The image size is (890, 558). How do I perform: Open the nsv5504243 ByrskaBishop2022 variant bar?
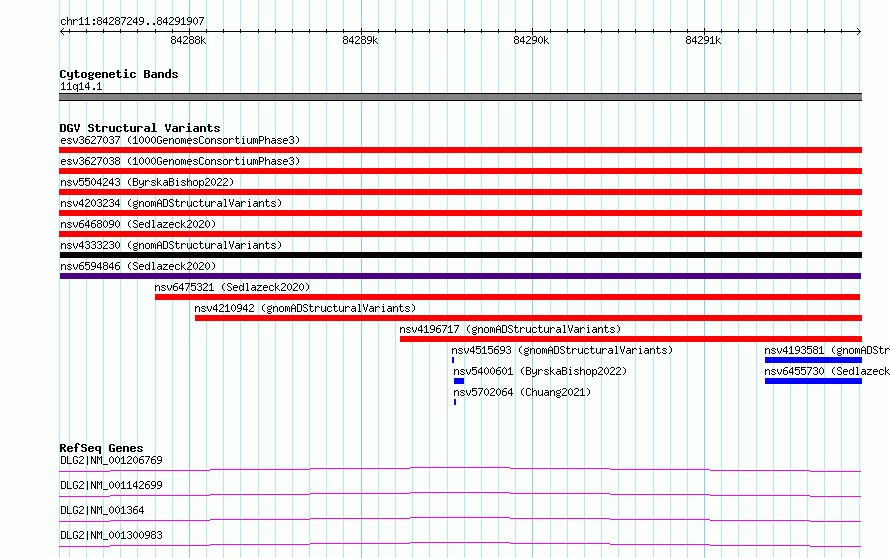click(460, 192)
